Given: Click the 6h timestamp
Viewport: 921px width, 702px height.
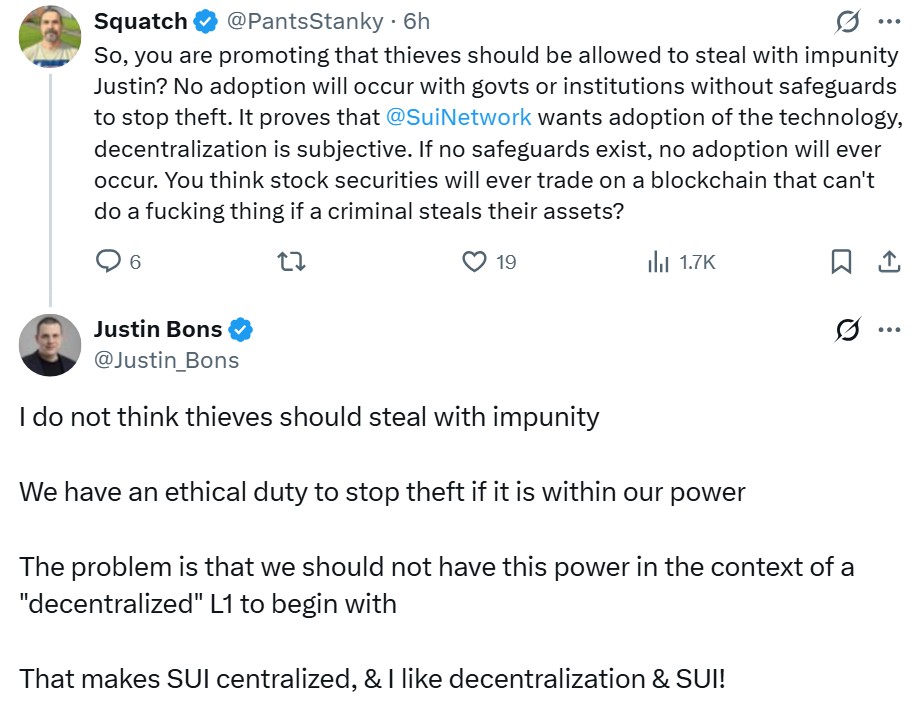Looking at the screenshot, I should pos(417,21).
